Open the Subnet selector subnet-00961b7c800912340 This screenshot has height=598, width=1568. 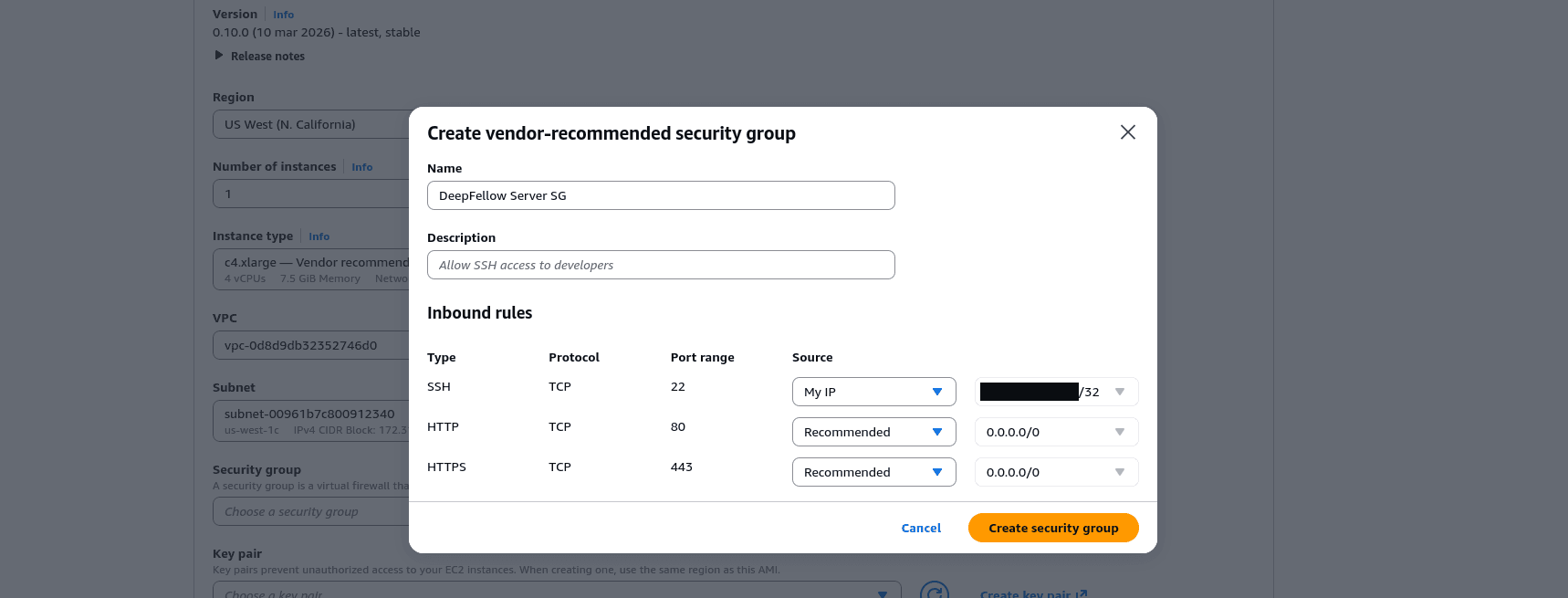pyautogui.click(x=311, y=421)
